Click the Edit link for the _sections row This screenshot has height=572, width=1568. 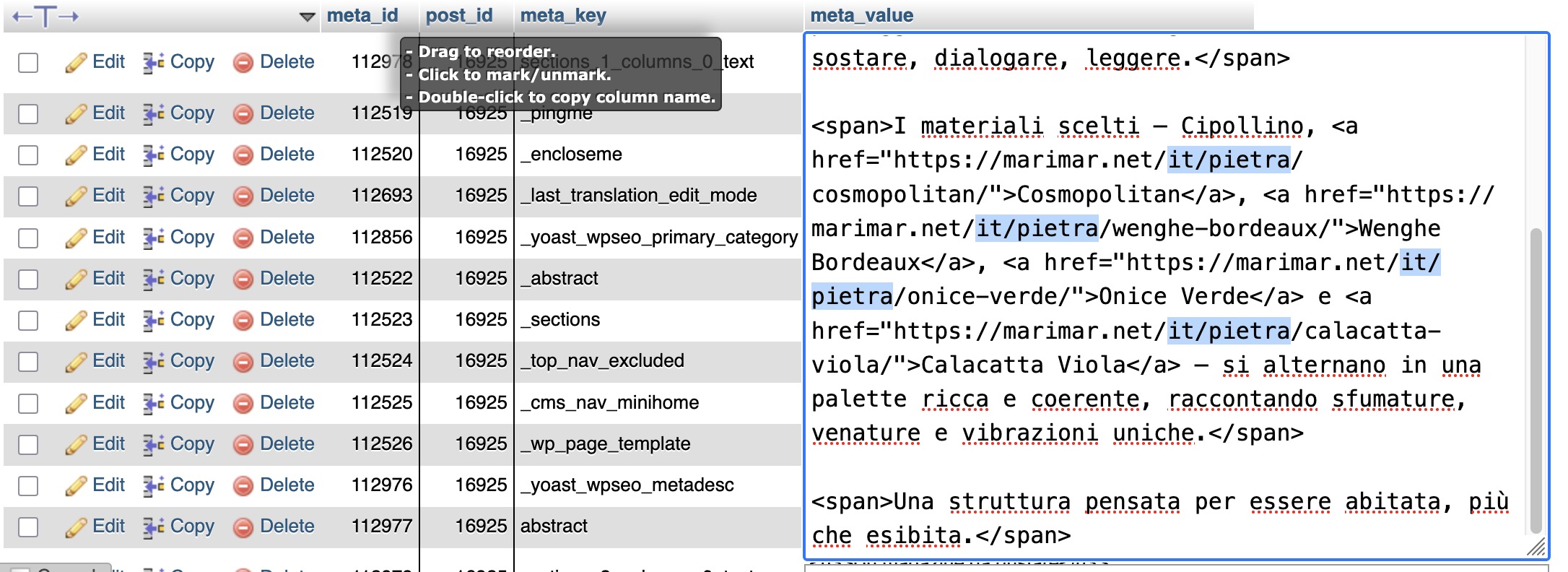108,319
